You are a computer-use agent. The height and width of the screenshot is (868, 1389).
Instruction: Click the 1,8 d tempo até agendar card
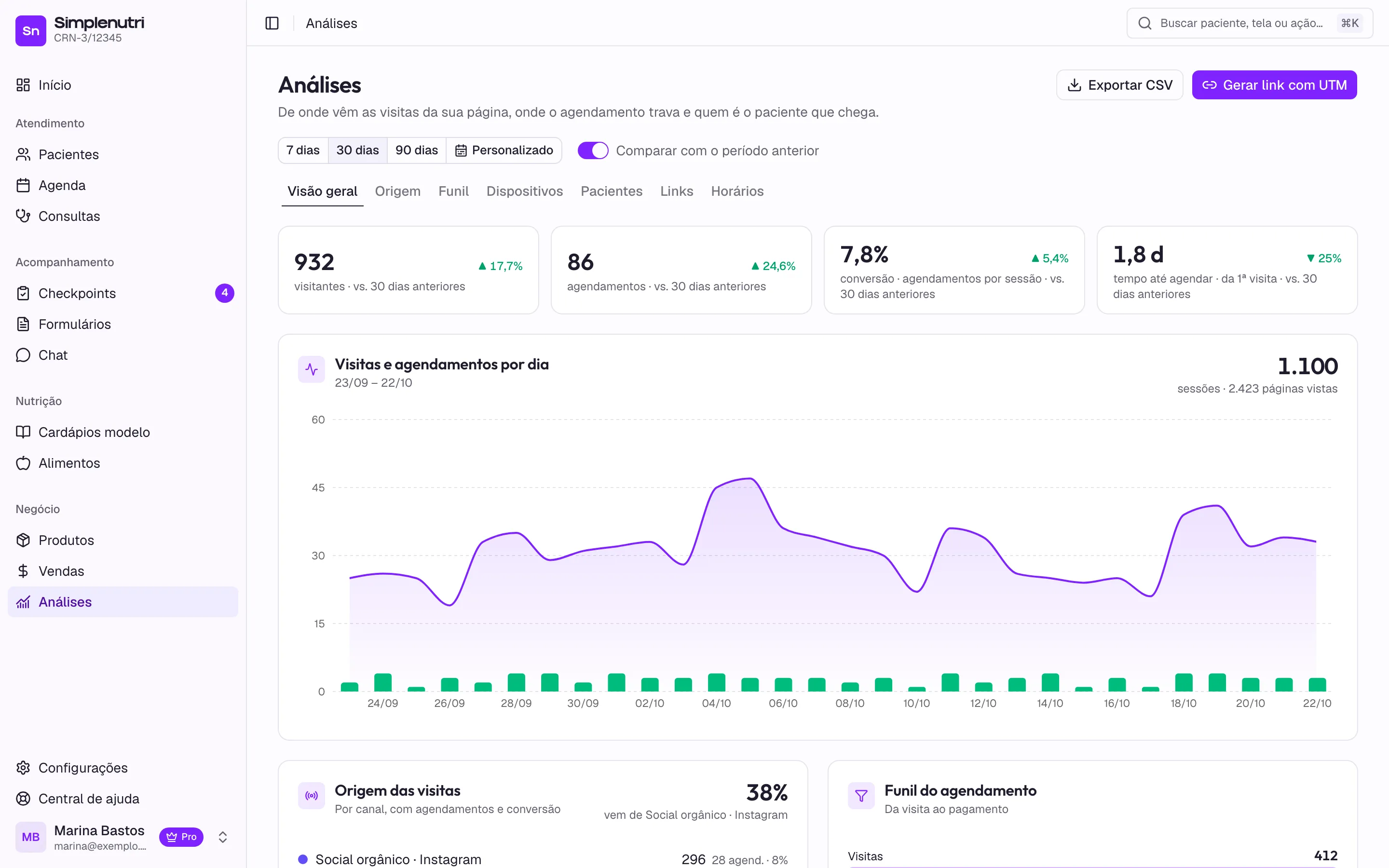pos(1227,270)
